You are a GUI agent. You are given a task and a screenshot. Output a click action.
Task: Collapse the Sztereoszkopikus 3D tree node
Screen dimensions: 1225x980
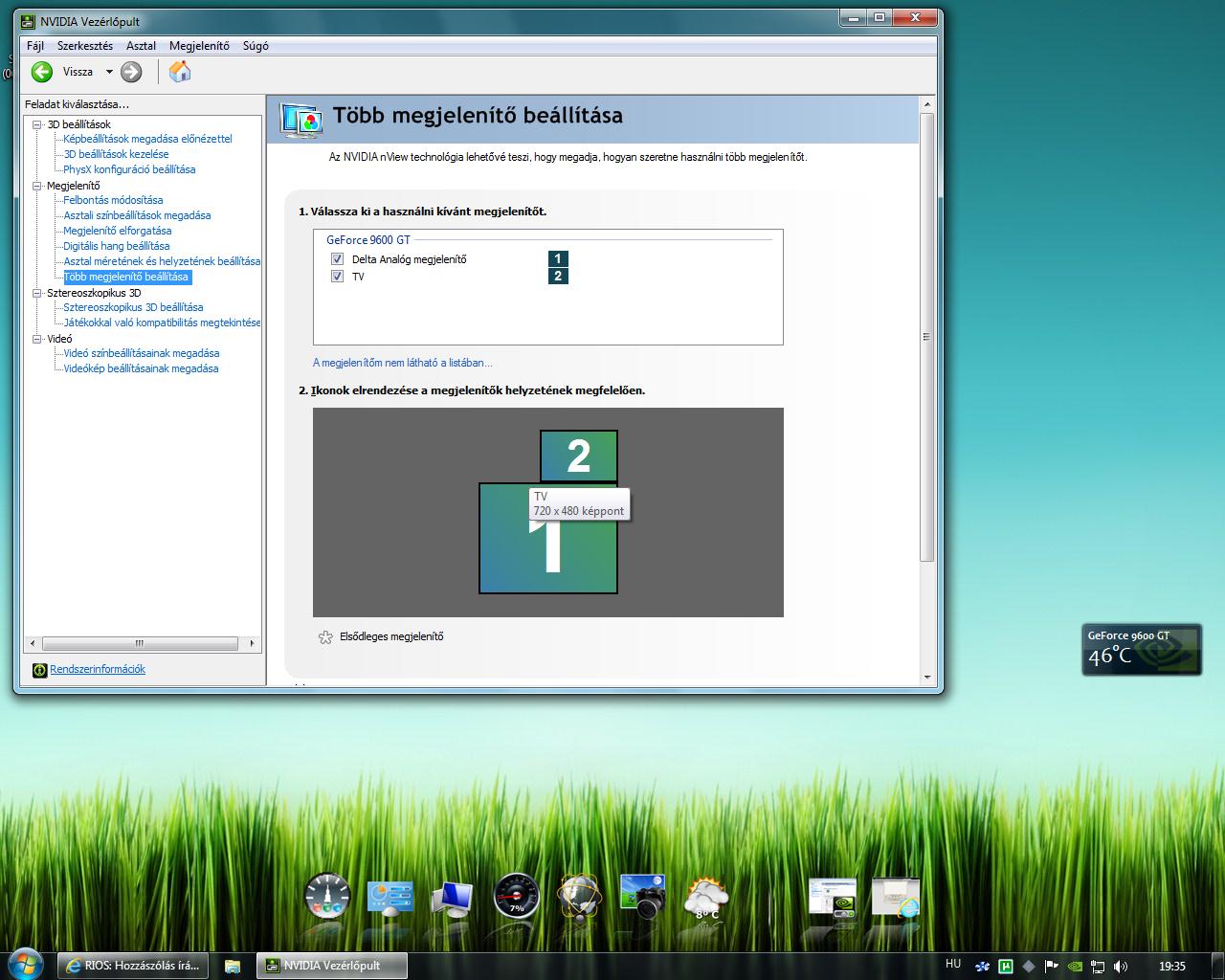(x=37, y=293)
